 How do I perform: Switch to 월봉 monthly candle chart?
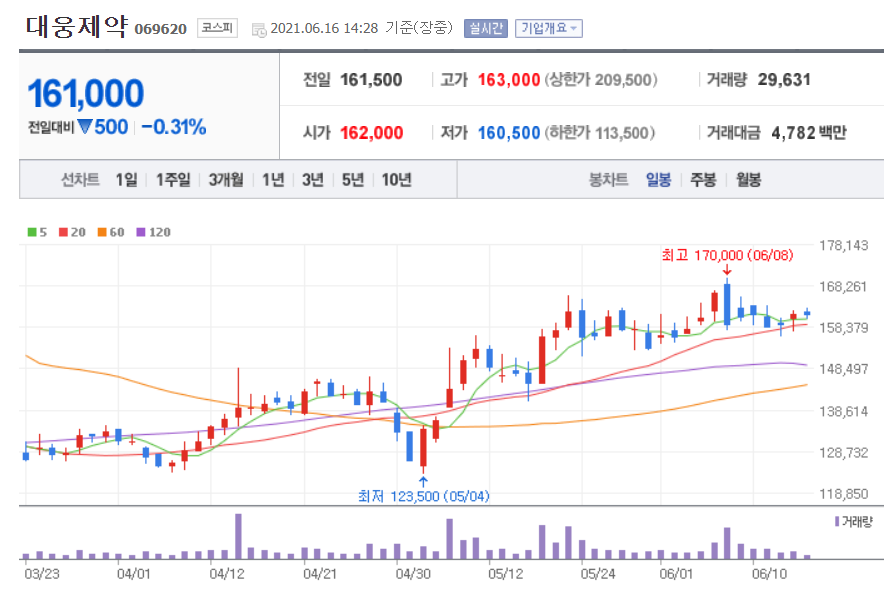pos(748,180)
